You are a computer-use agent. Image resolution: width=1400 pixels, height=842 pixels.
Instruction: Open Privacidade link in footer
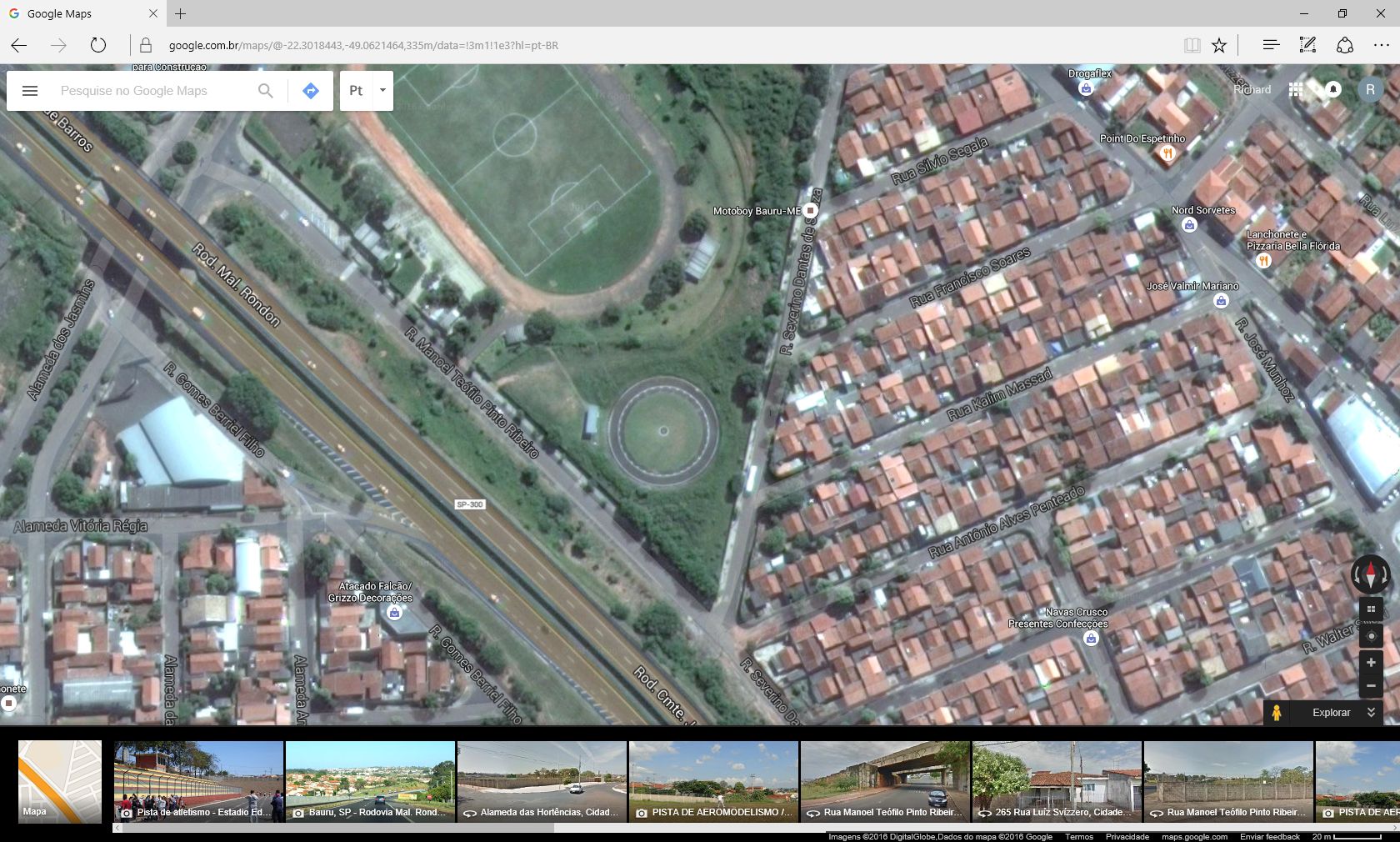point(1127,836)
